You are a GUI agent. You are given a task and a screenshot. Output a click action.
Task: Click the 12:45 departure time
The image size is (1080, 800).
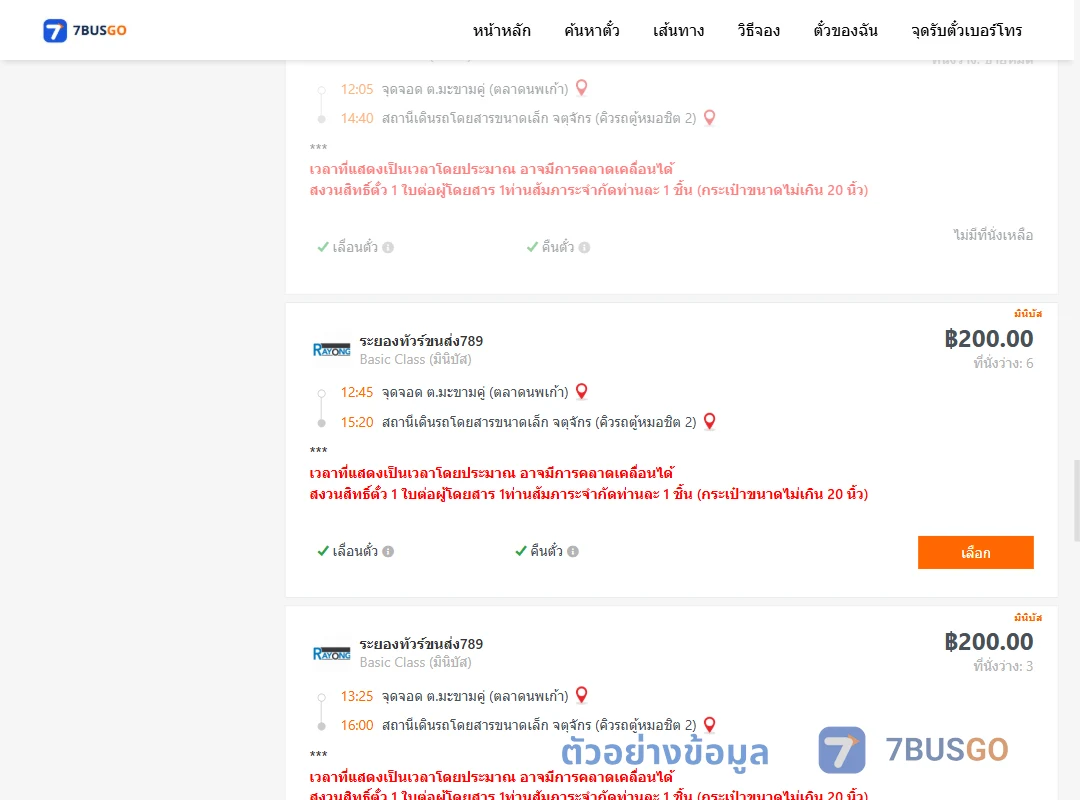pos(357,393)
